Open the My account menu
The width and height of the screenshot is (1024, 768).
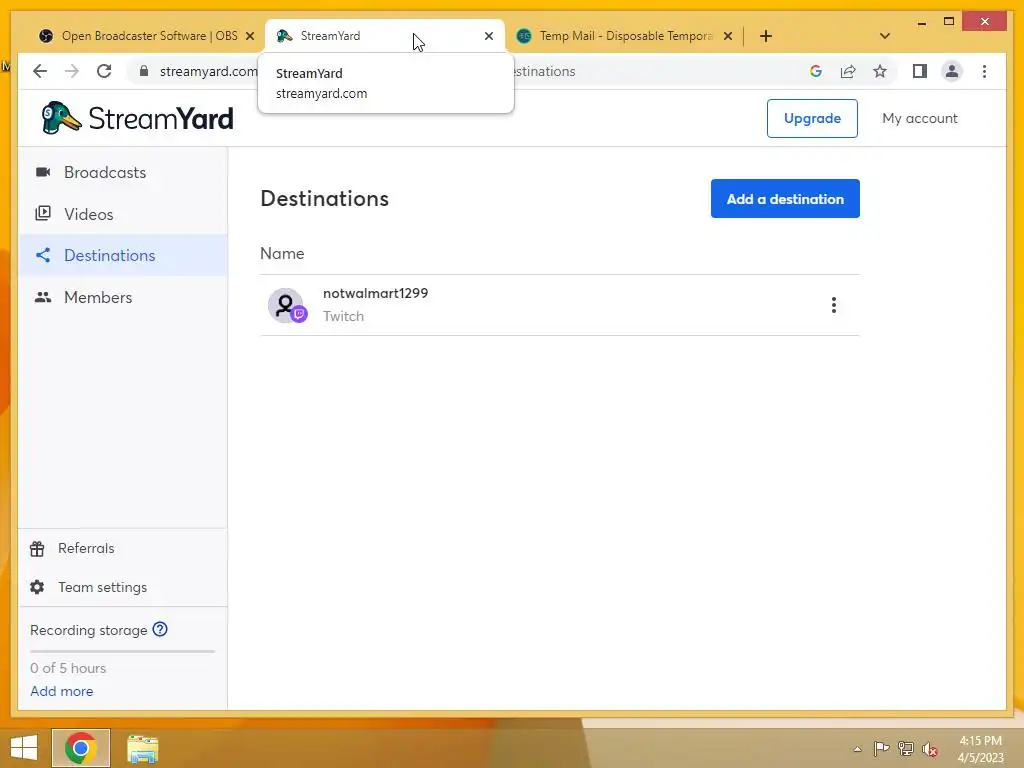(x=920, y=118)
